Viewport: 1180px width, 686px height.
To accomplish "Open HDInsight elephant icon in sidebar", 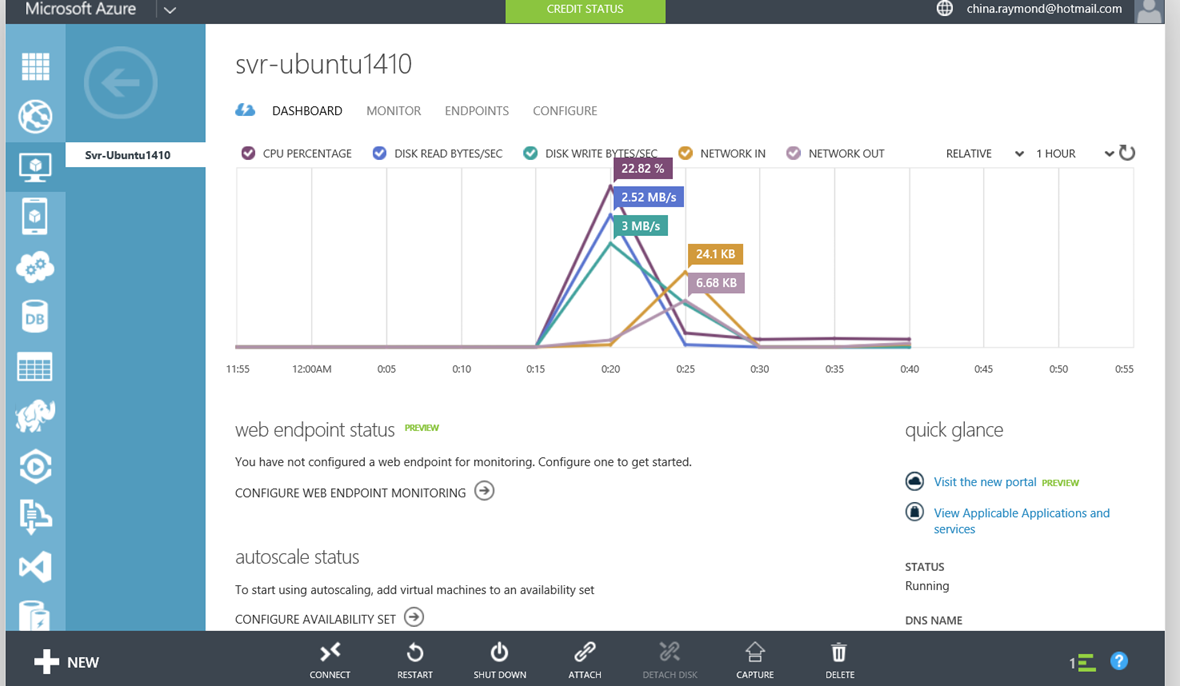I will [35, 416].
